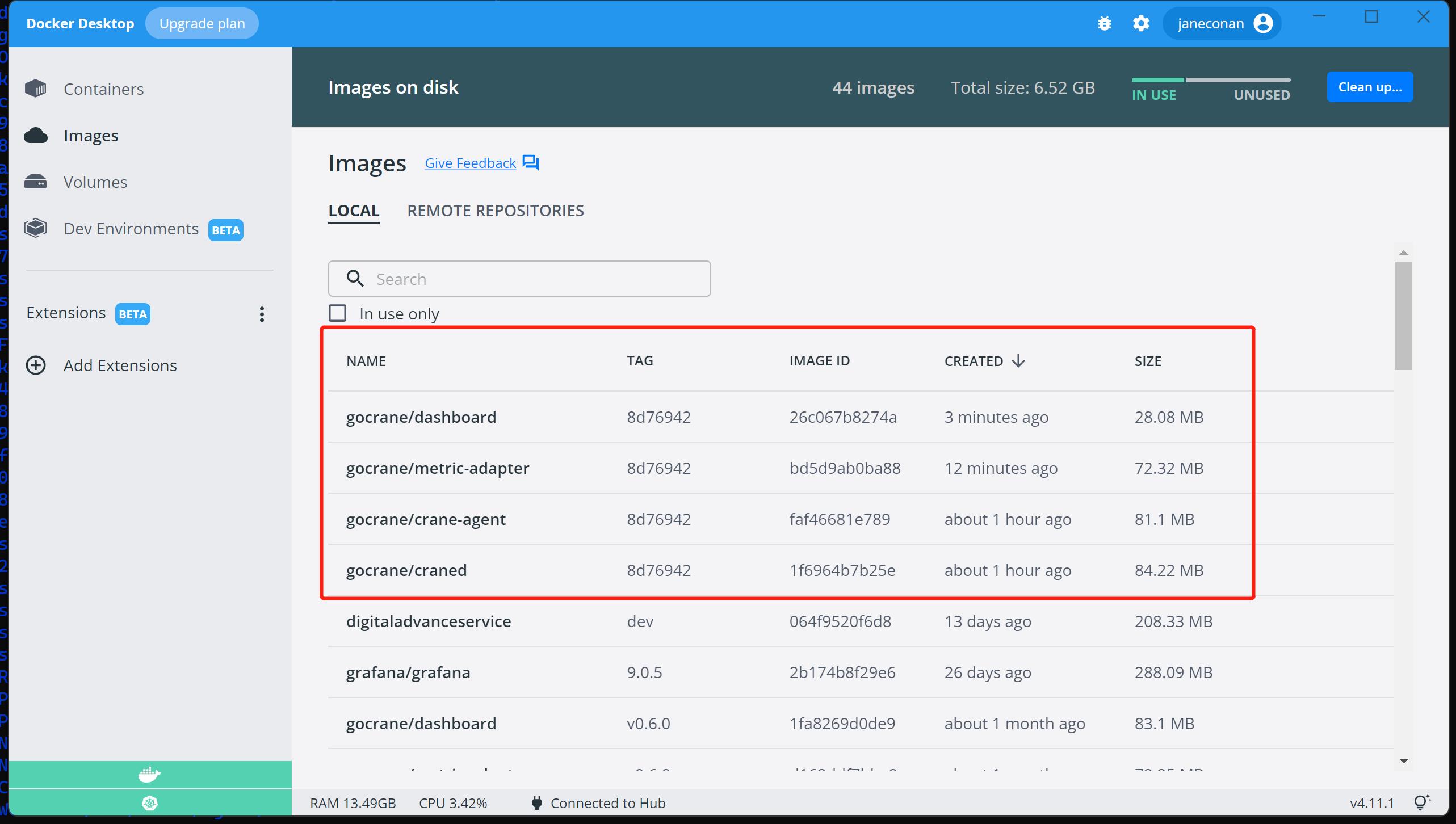The height and width of the screenshot is (824, 1456).
Task: Filter by UNUSED images
Action: point(1262,95)
